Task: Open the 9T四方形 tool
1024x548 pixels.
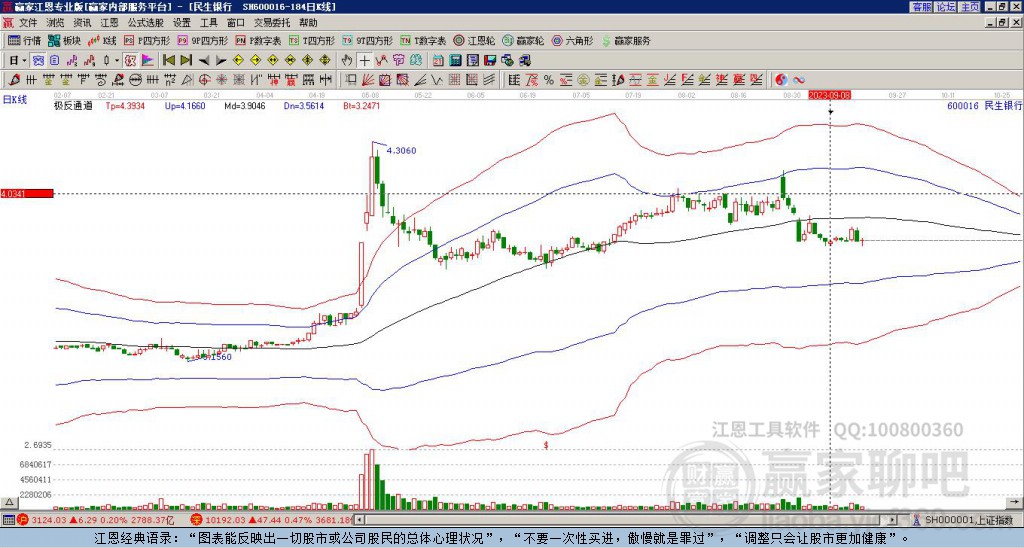Action: tap(368, 40)
